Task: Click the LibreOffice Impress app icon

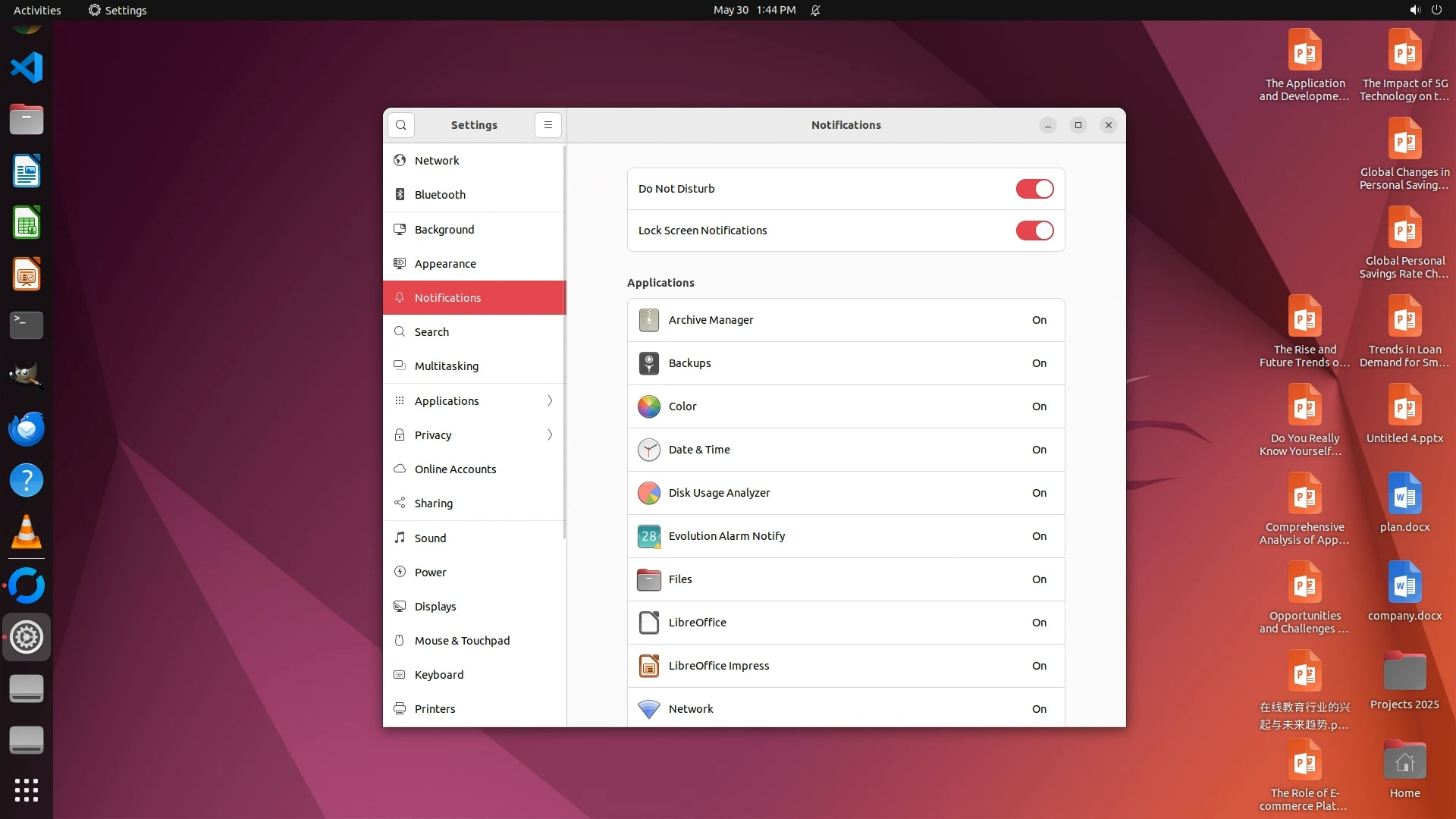Action: coord(648,666)
